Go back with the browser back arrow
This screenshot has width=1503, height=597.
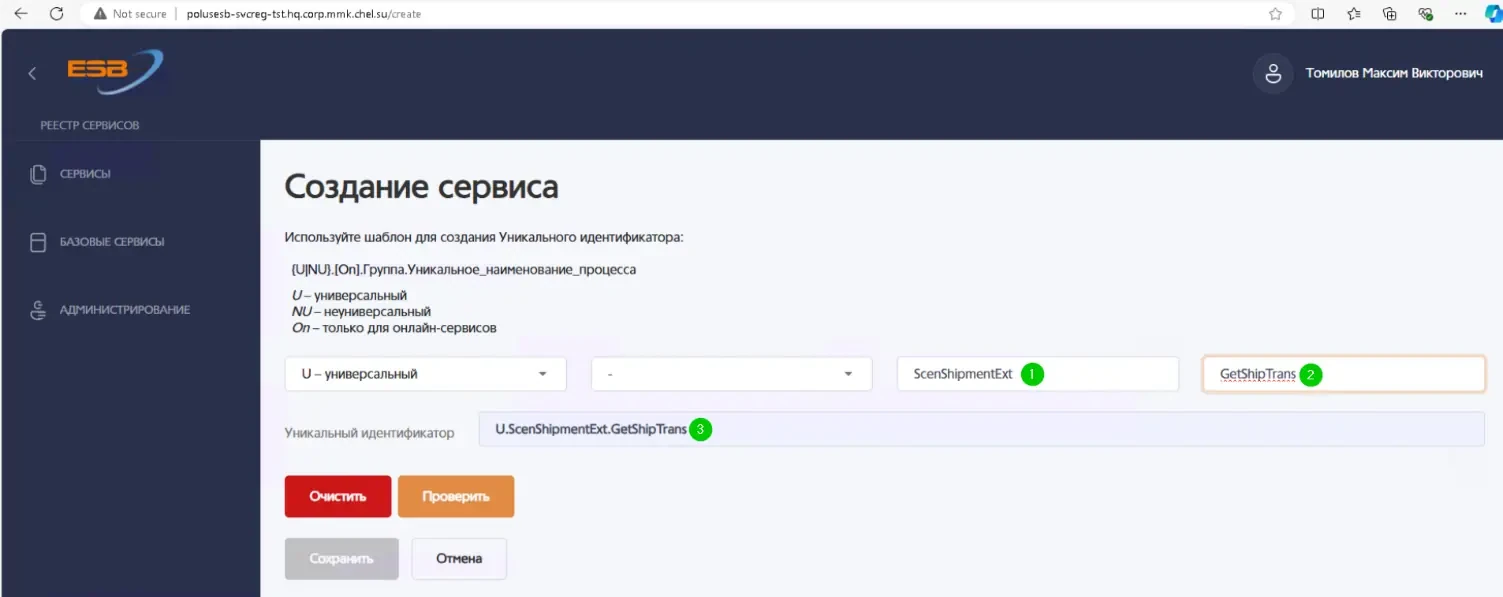[x=20, y=14]
